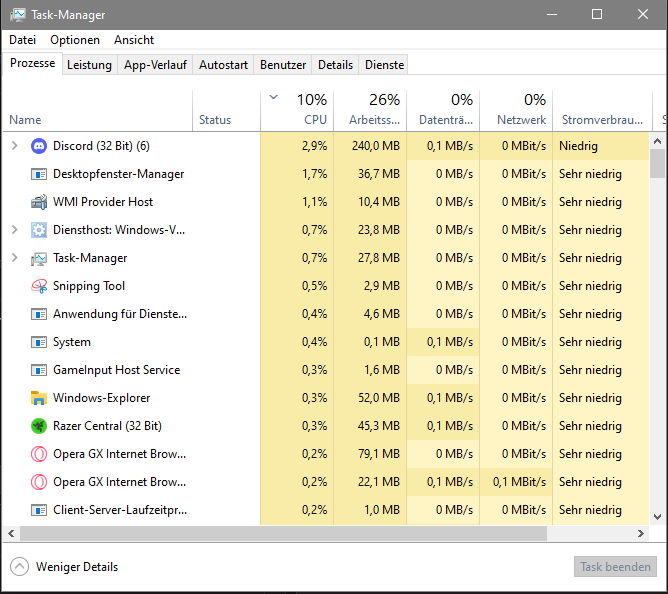The width and height of the screenshot is (668, 594).
Task: Click the Discord app icon
Action: (39, 146)
